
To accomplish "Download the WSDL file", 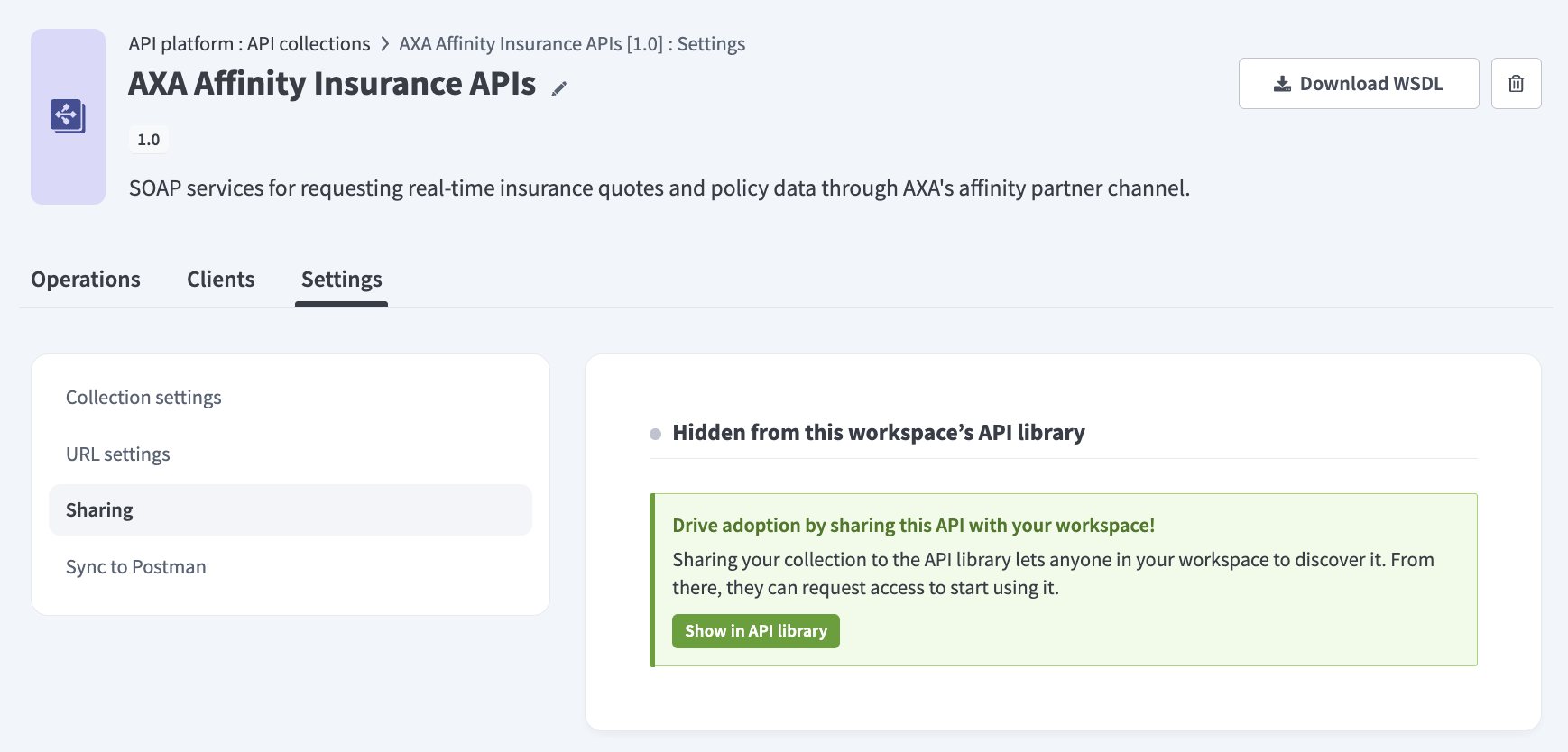I will click(x=1358, y=84).
